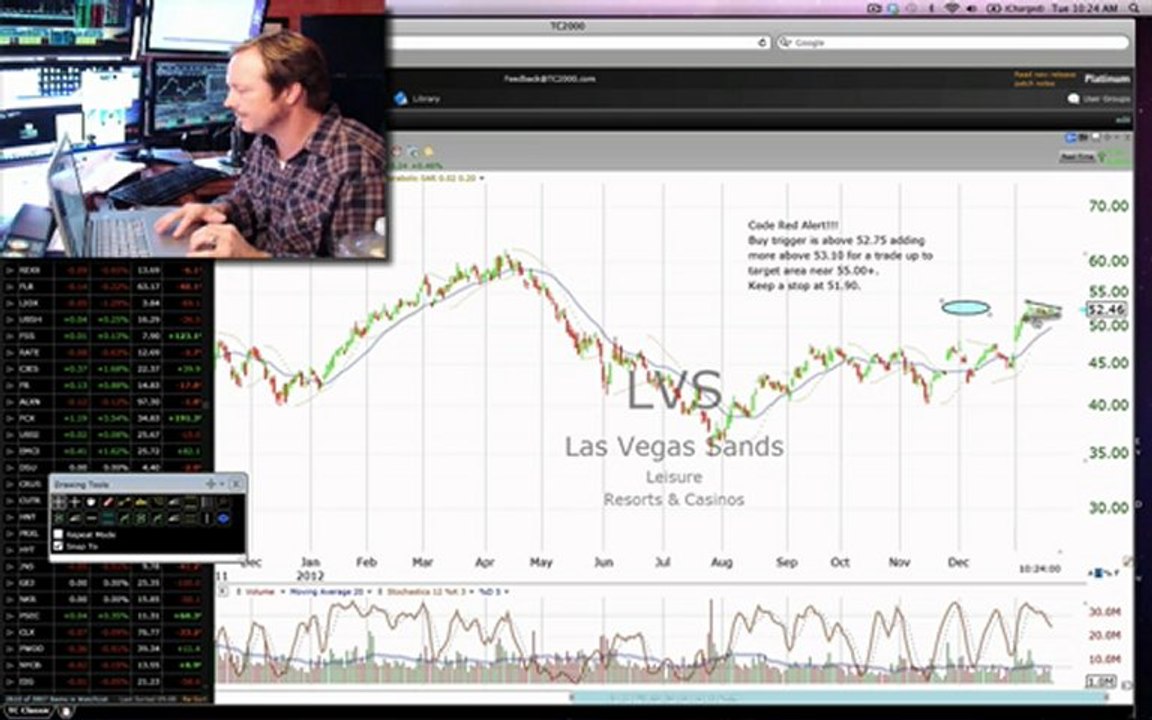Open the volume control in macOS menu bar
The image size is (1152, 720).
click(x=971, y=8)
